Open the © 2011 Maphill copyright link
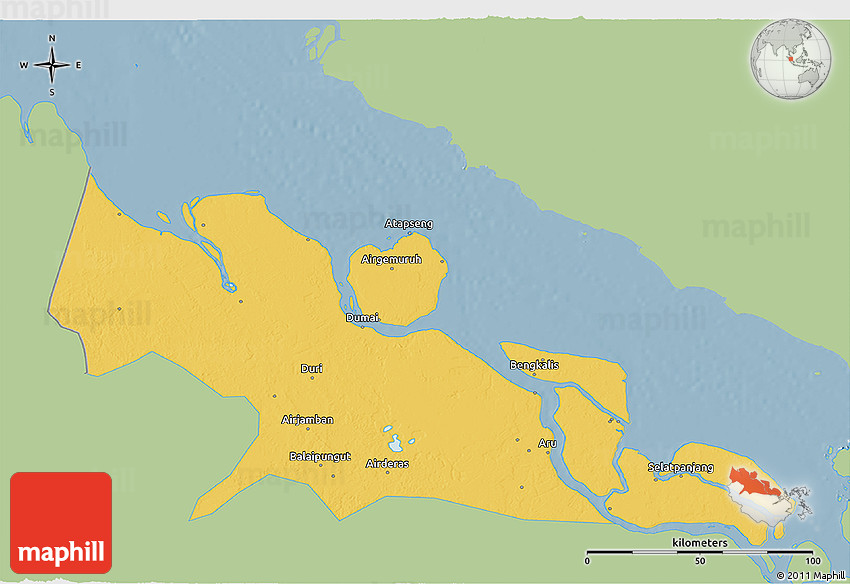Viewport: 850px width, 584px height. point(810,575)
